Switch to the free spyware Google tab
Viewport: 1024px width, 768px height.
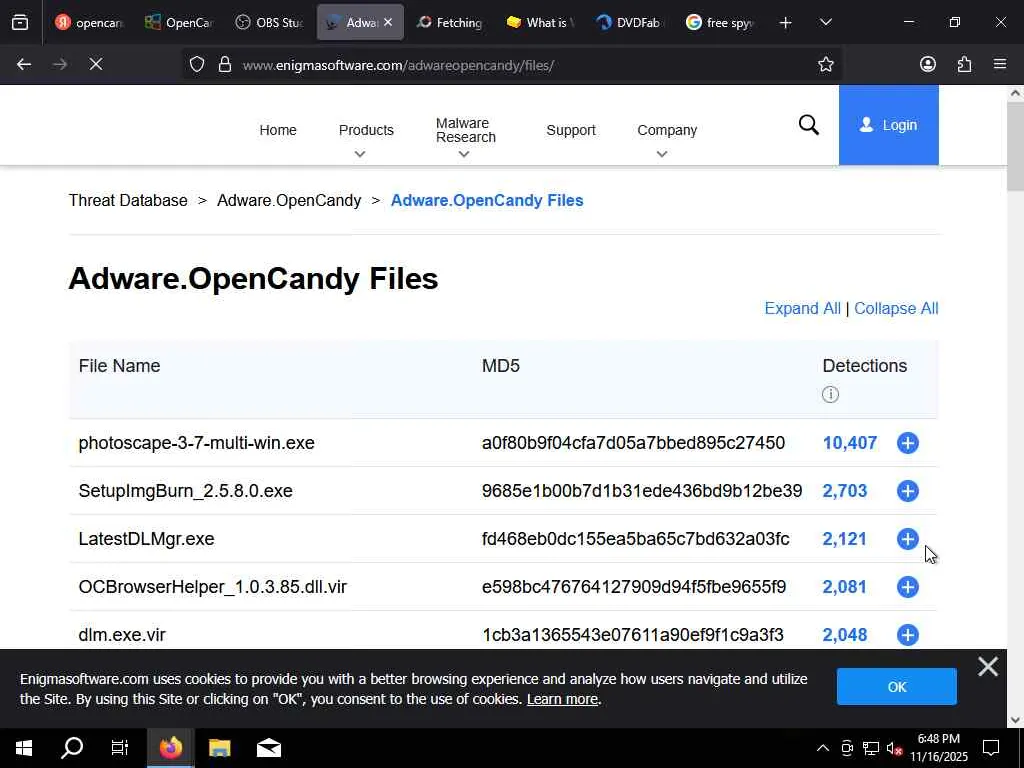pos(720,22)
